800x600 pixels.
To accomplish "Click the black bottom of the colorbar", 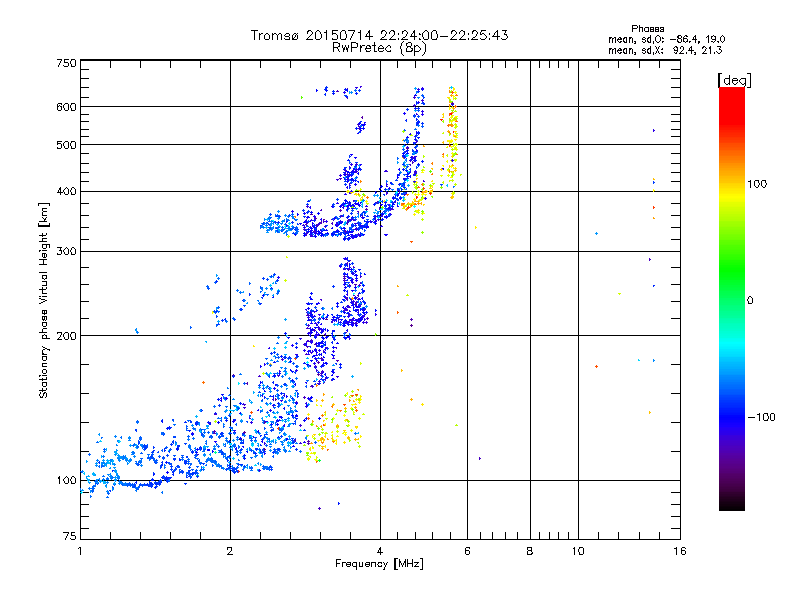I will tap(732, 503).
